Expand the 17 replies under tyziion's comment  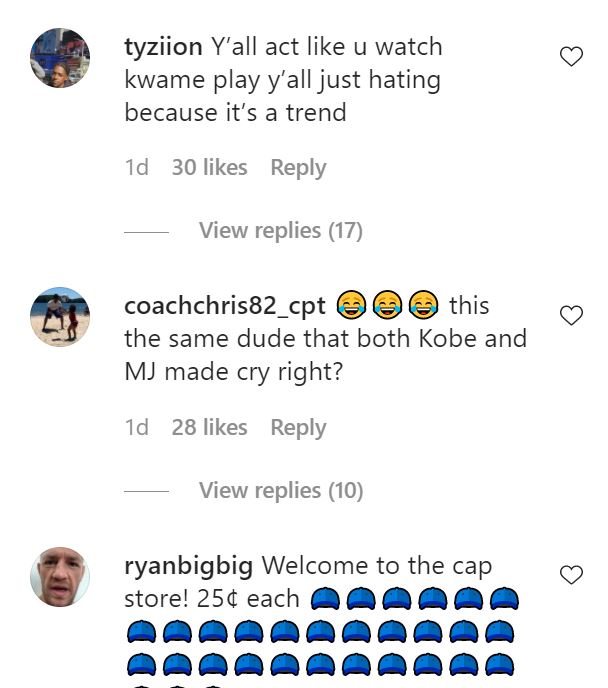[280, 231]
